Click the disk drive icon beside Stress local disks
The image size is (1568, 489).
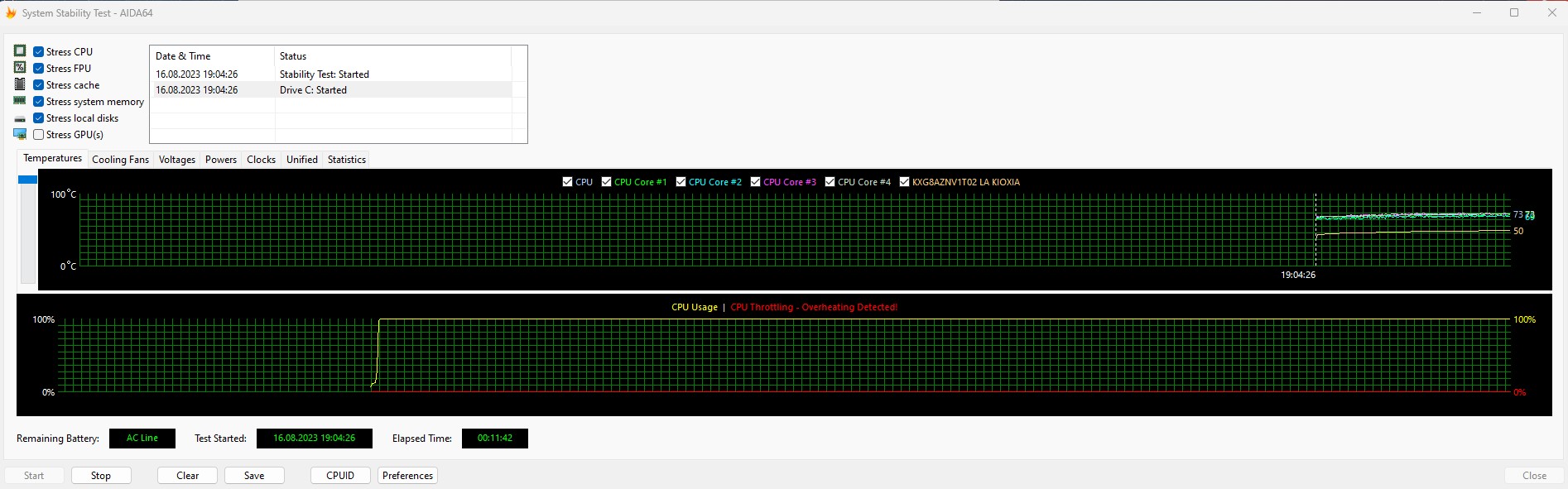[x=20, y=118]
